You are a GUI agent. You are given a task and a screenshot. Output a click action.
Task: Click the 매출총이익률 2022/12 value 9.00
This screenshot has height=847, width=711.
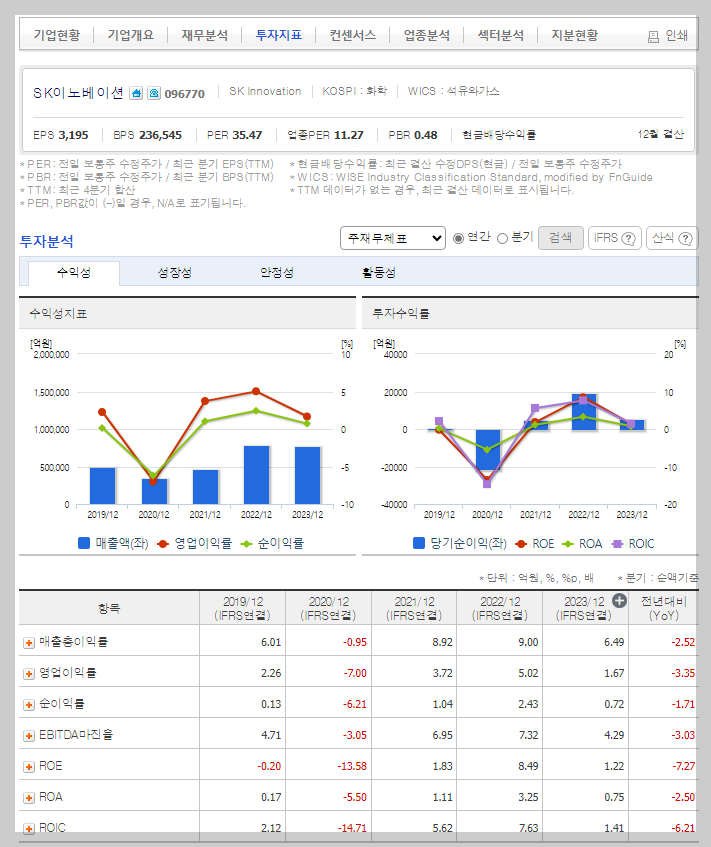(528, 642)
